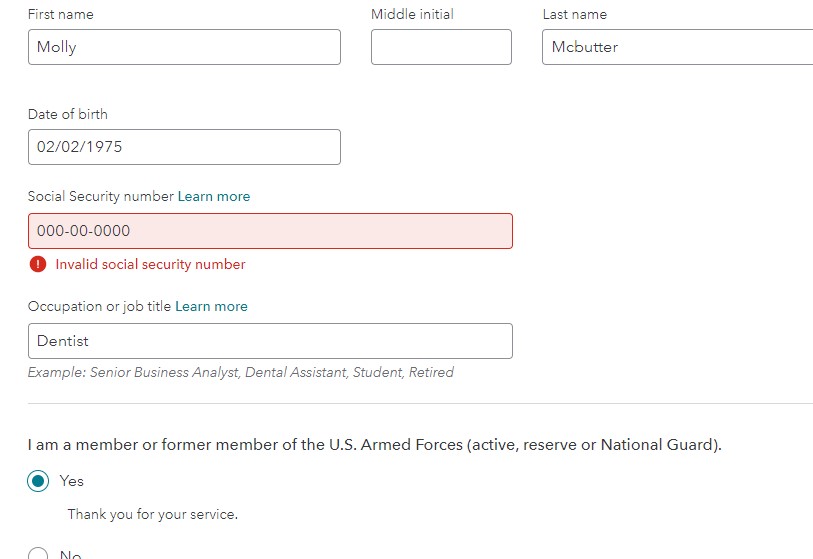The width and height of the screenshot is (813, 559).
Task: Focus the First name field containing Molly
Action: point(184,47)
